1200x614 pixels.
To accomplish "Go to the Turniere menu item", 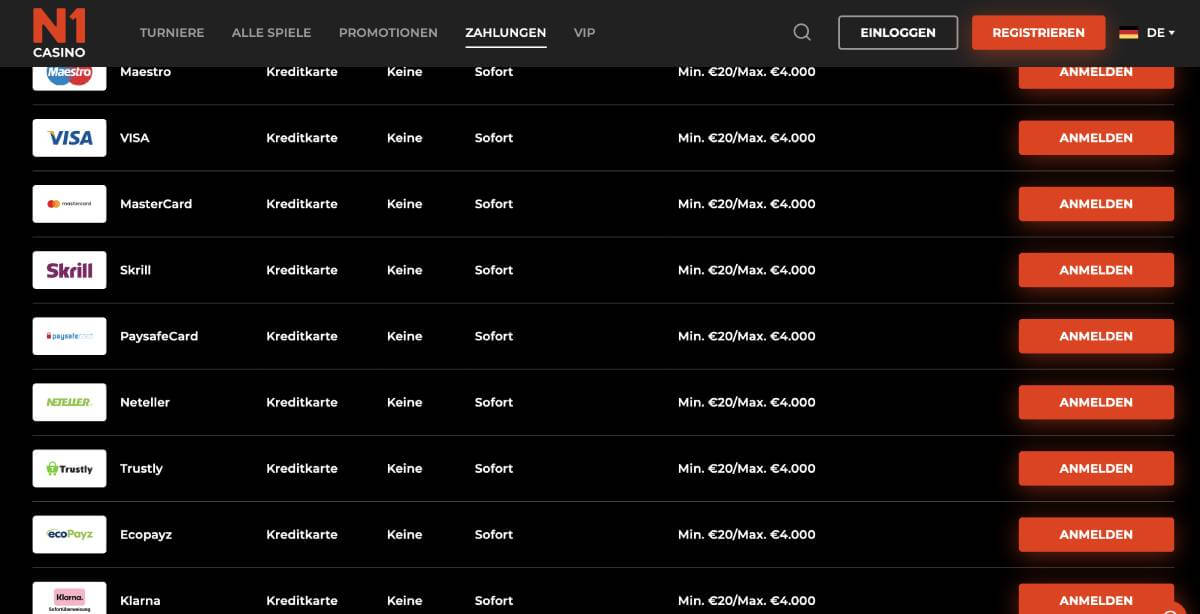I will tap(172, 33).
